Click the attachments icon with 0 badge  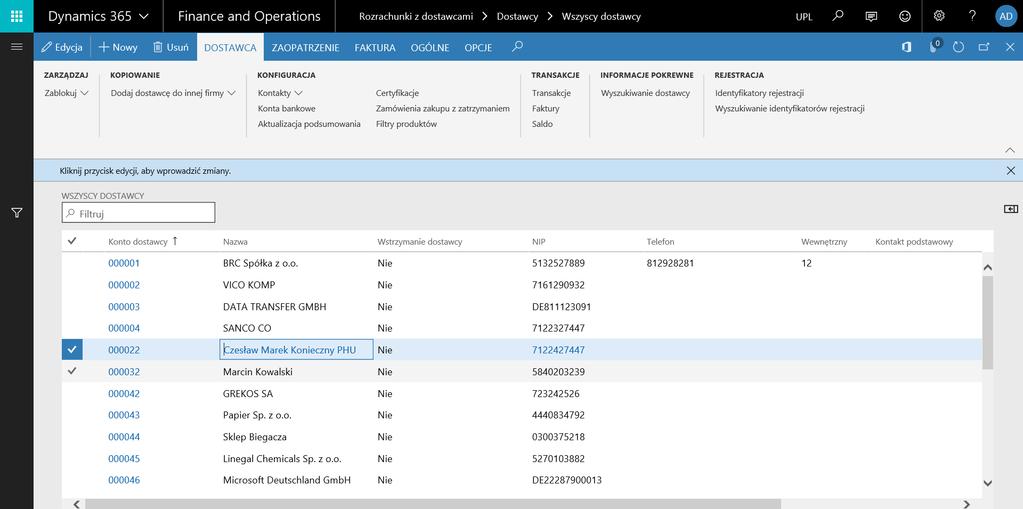935,46
